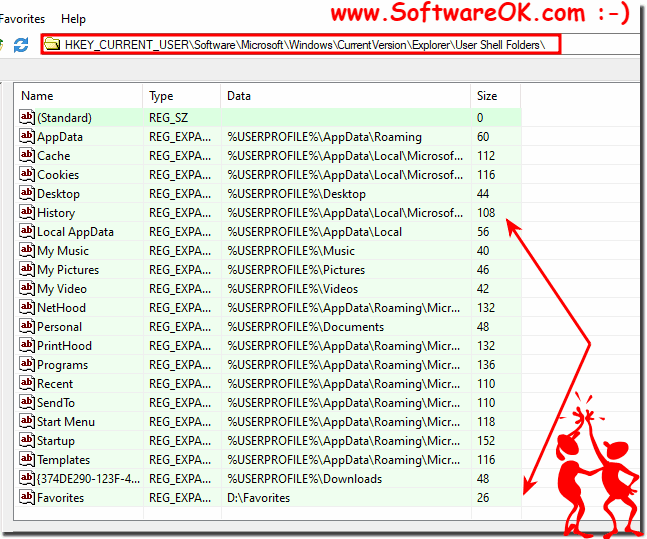Select the Cookies string value icon
Viewport: 647px width, 539px height.
pos(27,174)
